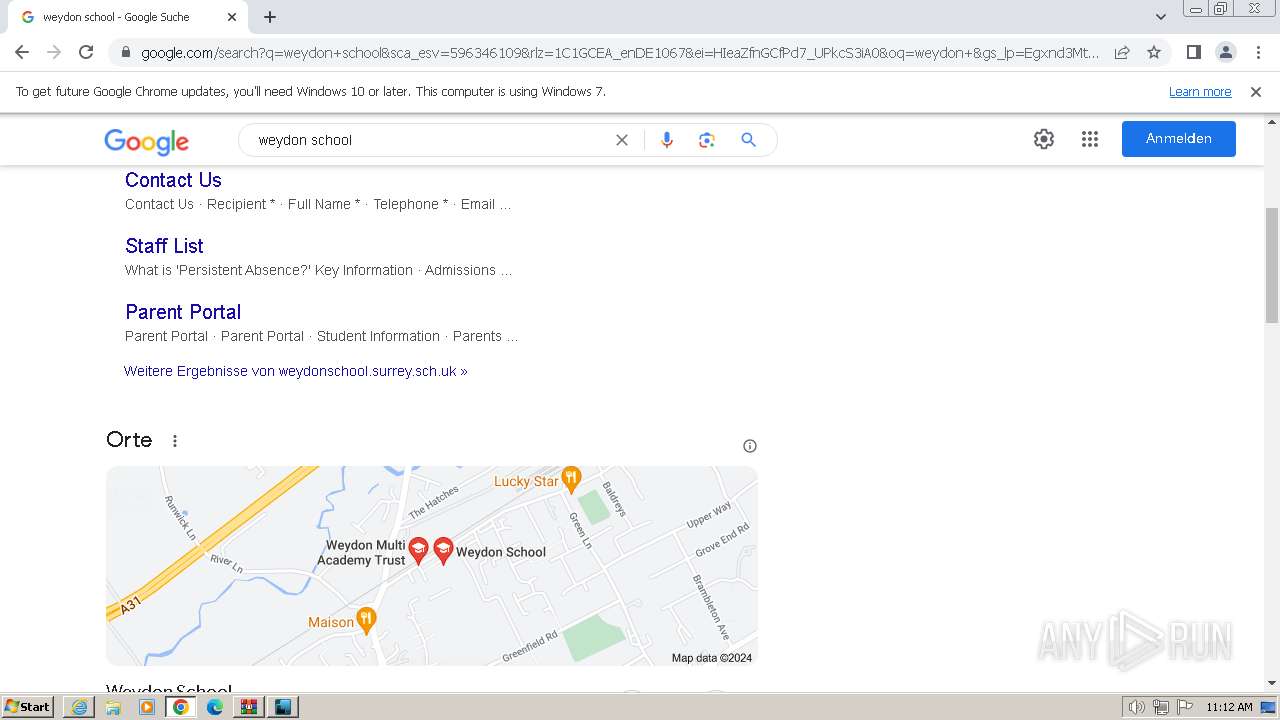
Task: Open the Contact Us result
Action: point(173,180)
